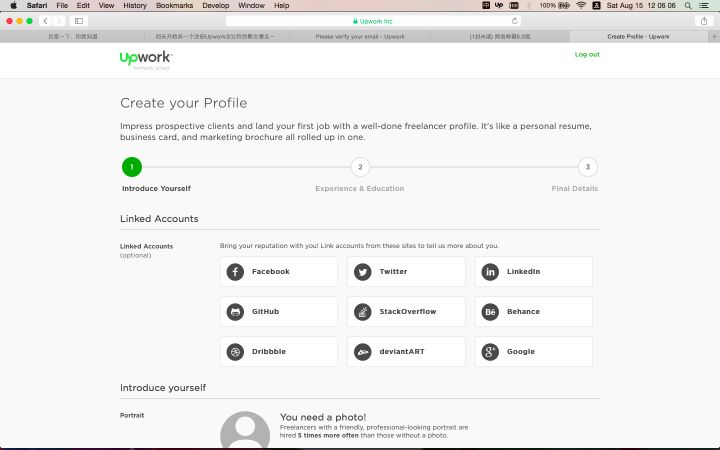
Task: Link your LinkedIn account
Action: [x=534, y=272]
